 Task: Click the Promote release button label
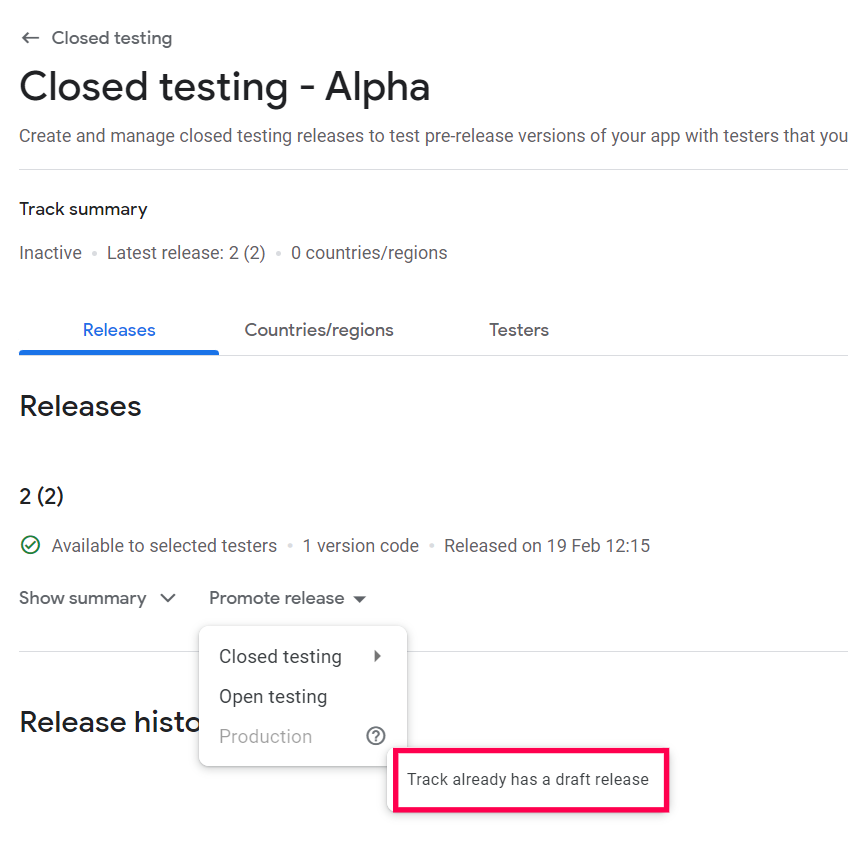coord(276,598)
